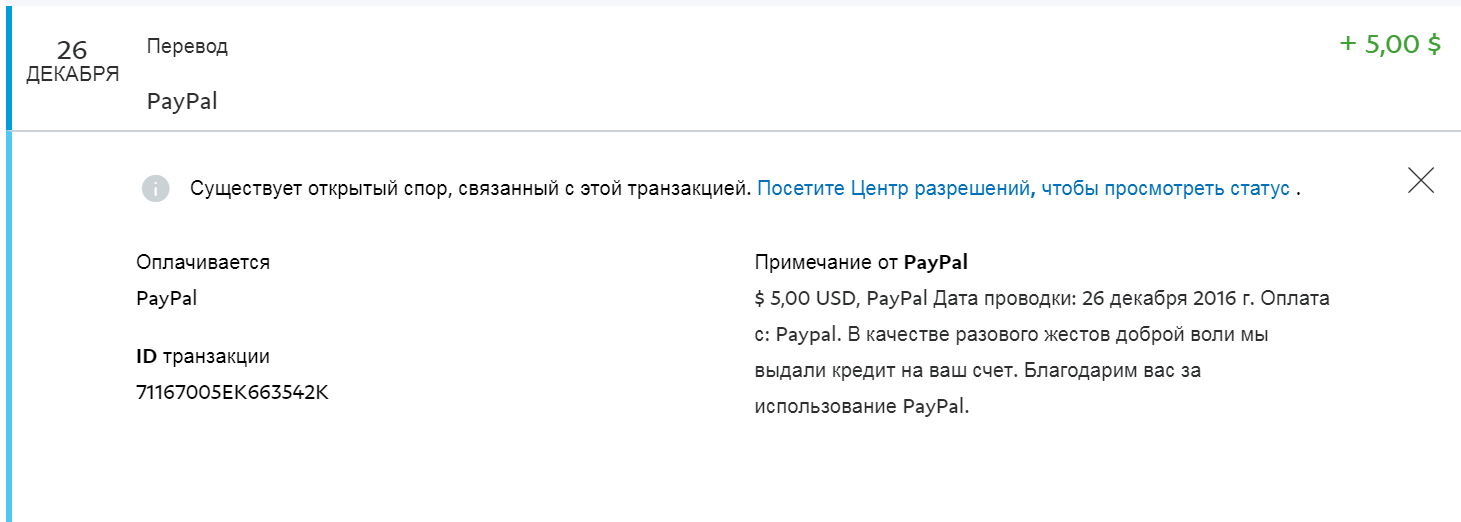Click transaction ID 71167005EK663542K

232,392
